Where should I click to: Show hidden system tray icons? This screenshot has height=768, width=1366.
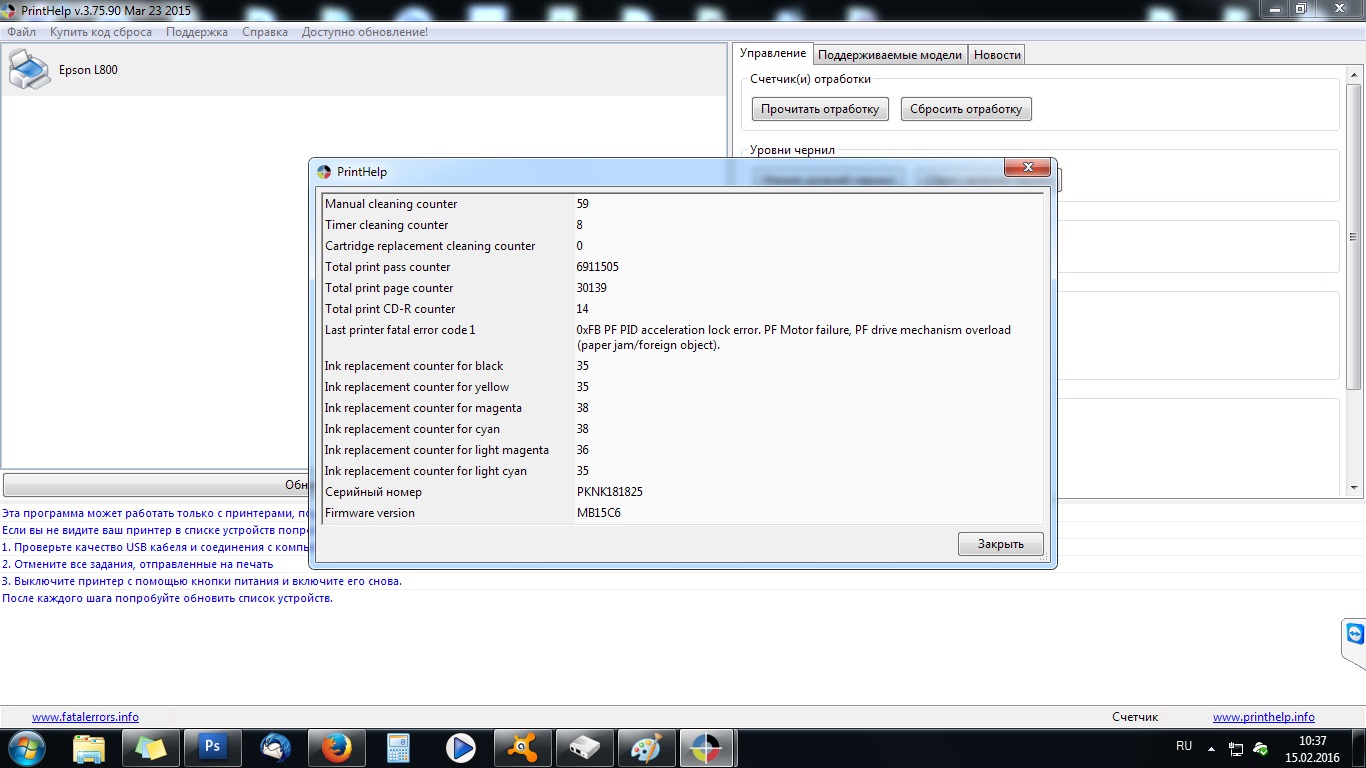pos(1211,748)
